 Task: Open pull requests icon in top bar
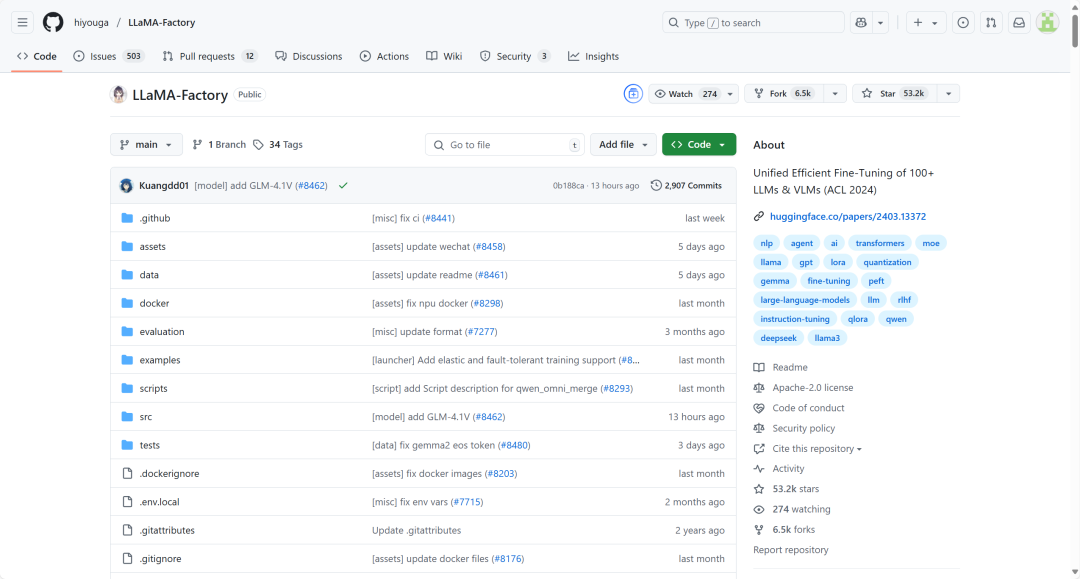point(991,22)
